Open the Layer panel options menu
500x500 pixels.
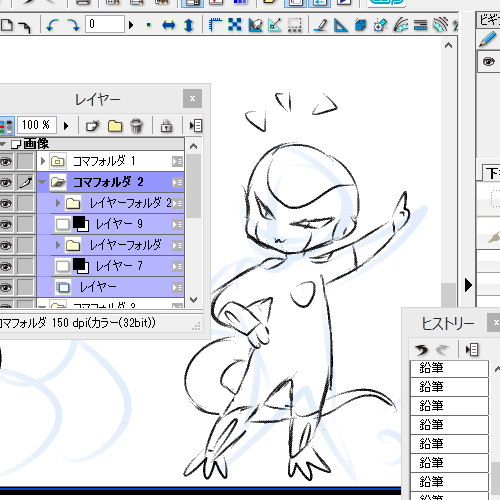(x=196, y=126)
